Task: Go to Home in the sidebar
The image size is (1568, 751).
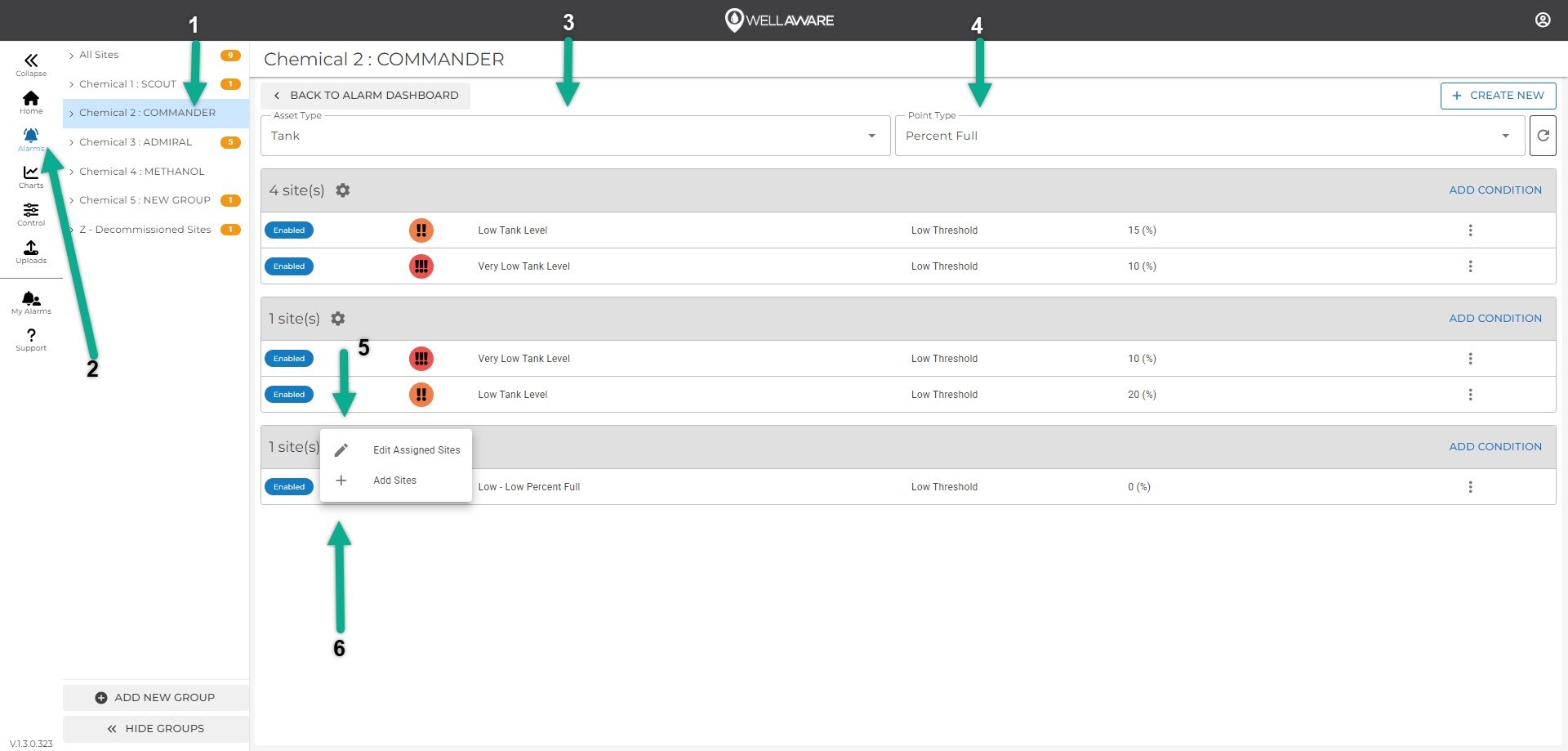Action: click(31, 102)
